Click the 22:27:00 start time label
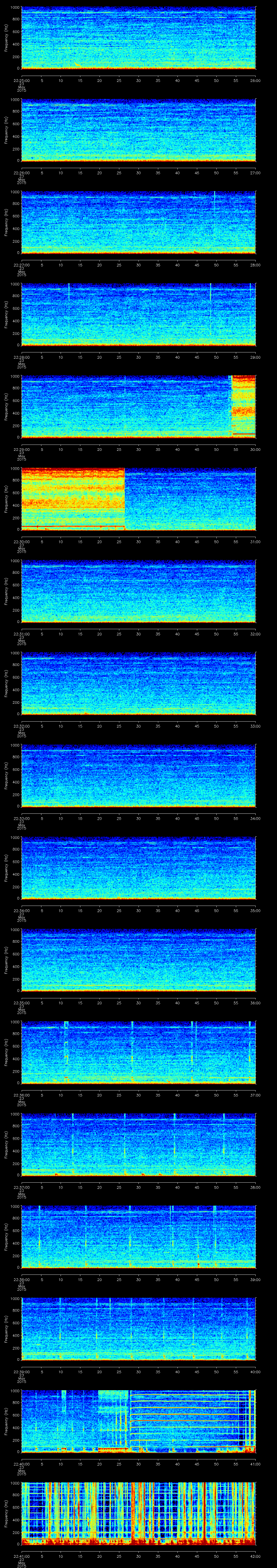The image size is (277, 1568). tap(21, 265)
